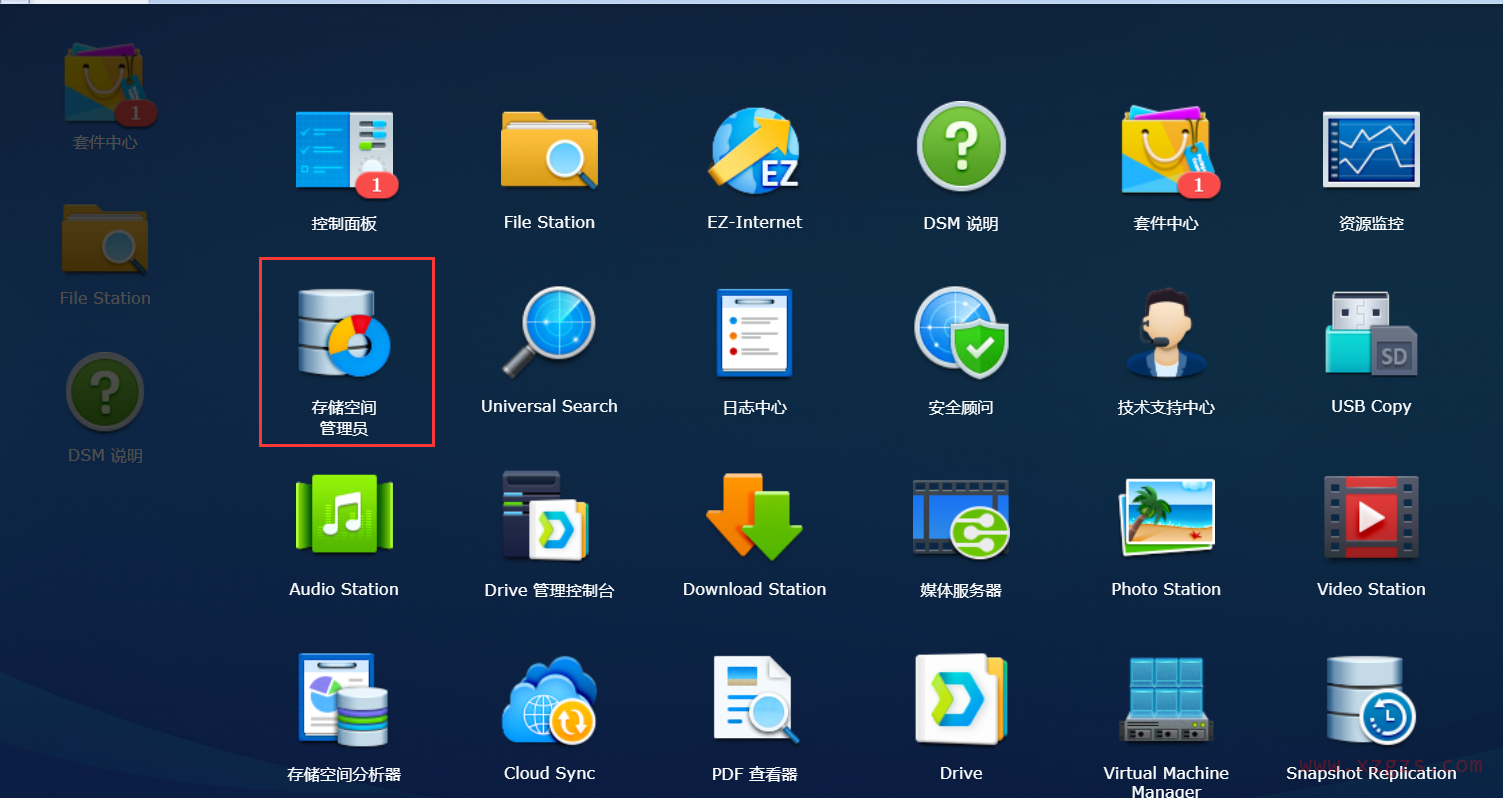Open Photo Station
1503x798 pixels.
(x=1166, y=517)
